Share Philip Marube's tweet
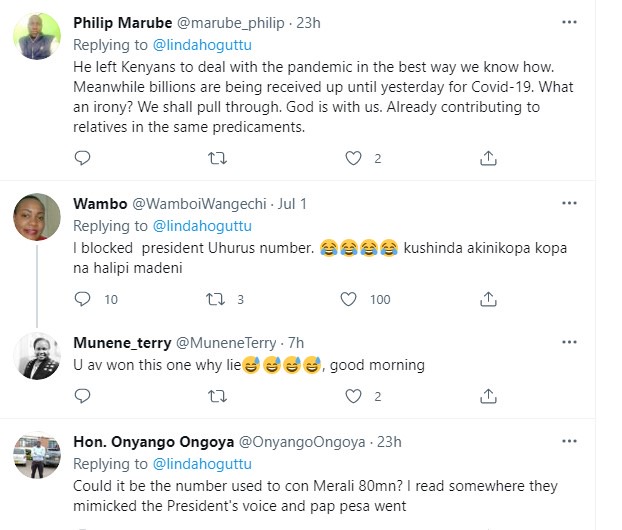Screen dimensions: 622x530 [x=489, y=158]
